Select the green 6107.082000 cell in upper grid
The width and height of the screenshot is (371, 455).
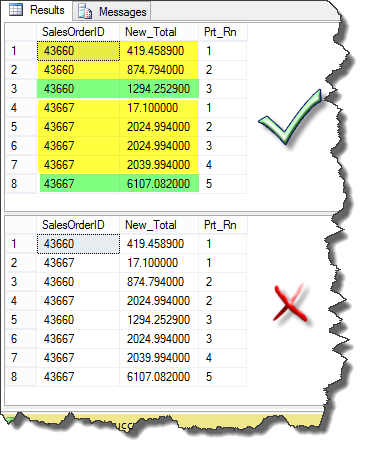pos(159,184)
